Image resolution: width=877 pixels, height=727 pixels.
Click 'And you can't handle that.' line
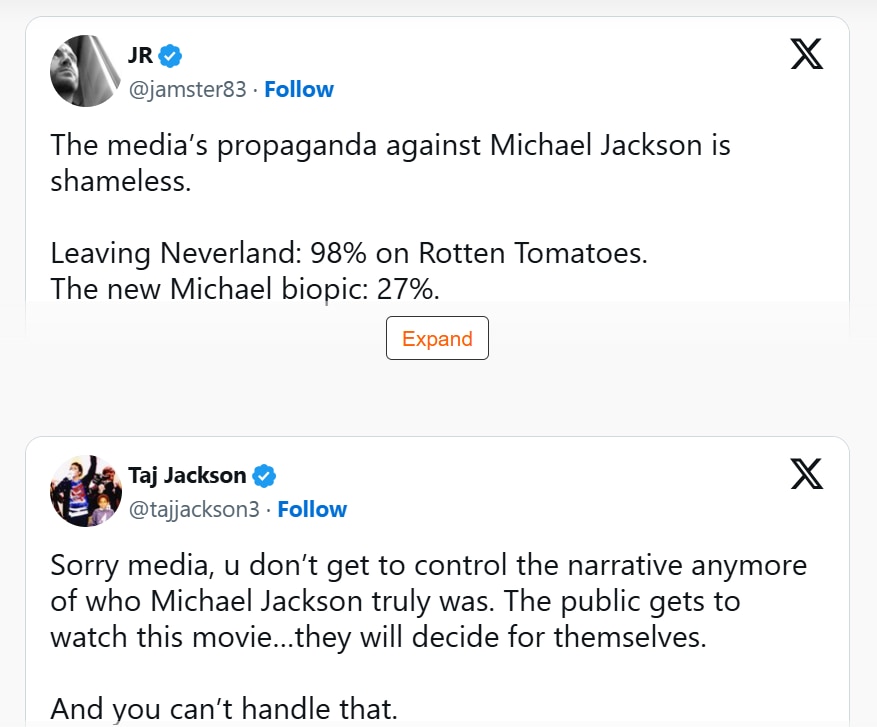pyautogui.click(x=224, y=709)
